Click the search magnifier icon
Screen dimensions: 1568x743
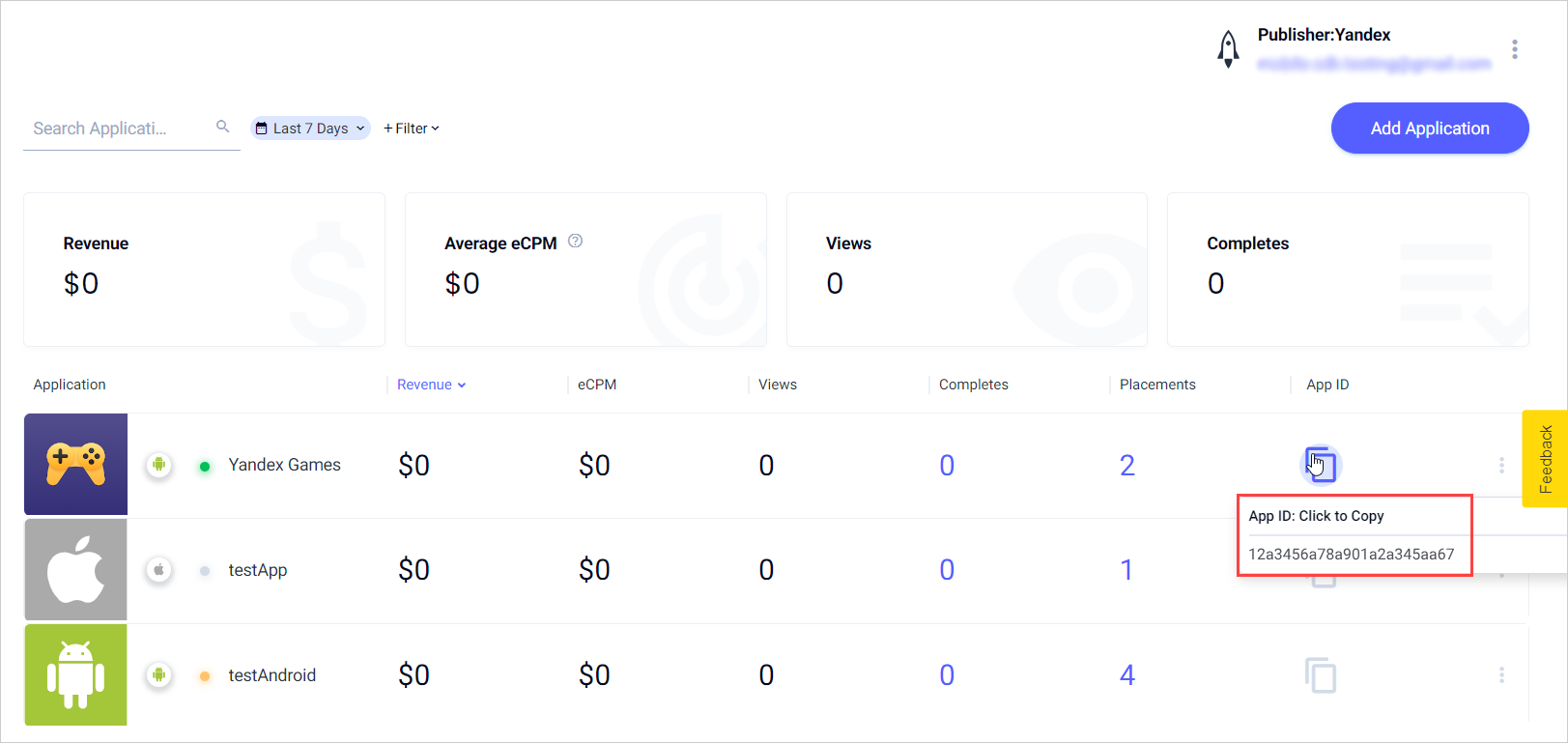223,127
